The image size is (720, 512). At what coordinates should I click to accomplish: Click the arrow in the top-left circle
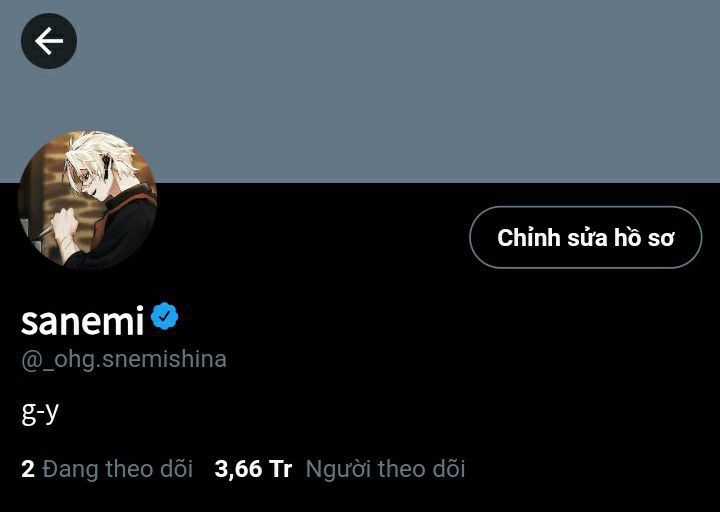[49, 41]
